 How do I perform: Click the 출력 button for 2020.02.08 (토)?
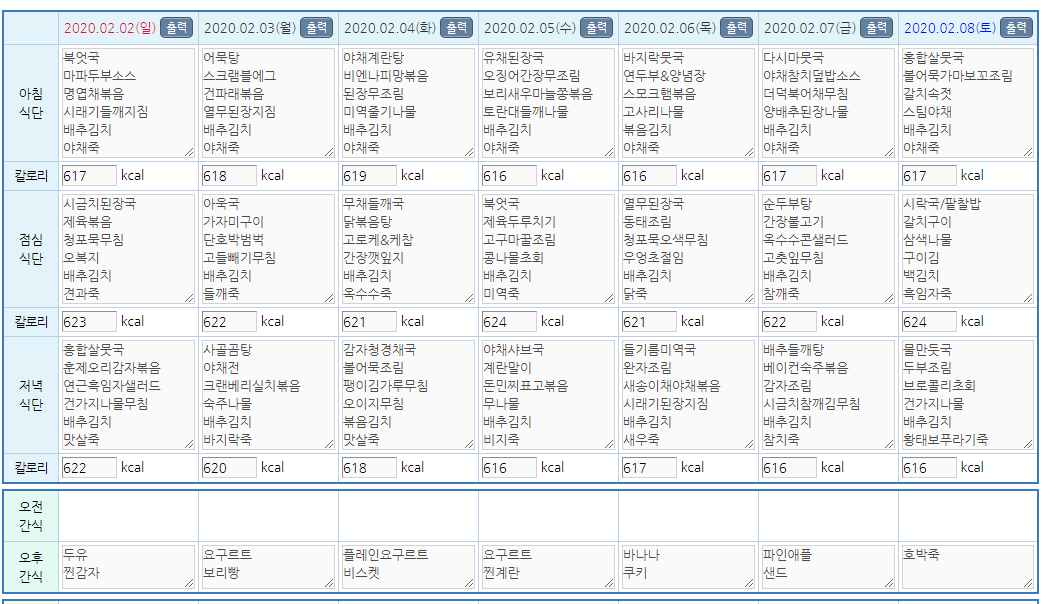(1016, 27)
